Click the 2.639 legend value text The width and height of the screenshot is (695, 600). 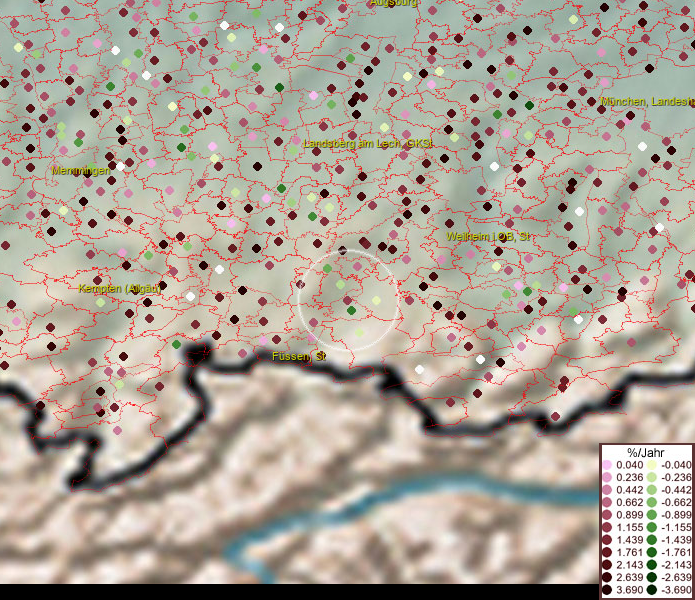629,577
